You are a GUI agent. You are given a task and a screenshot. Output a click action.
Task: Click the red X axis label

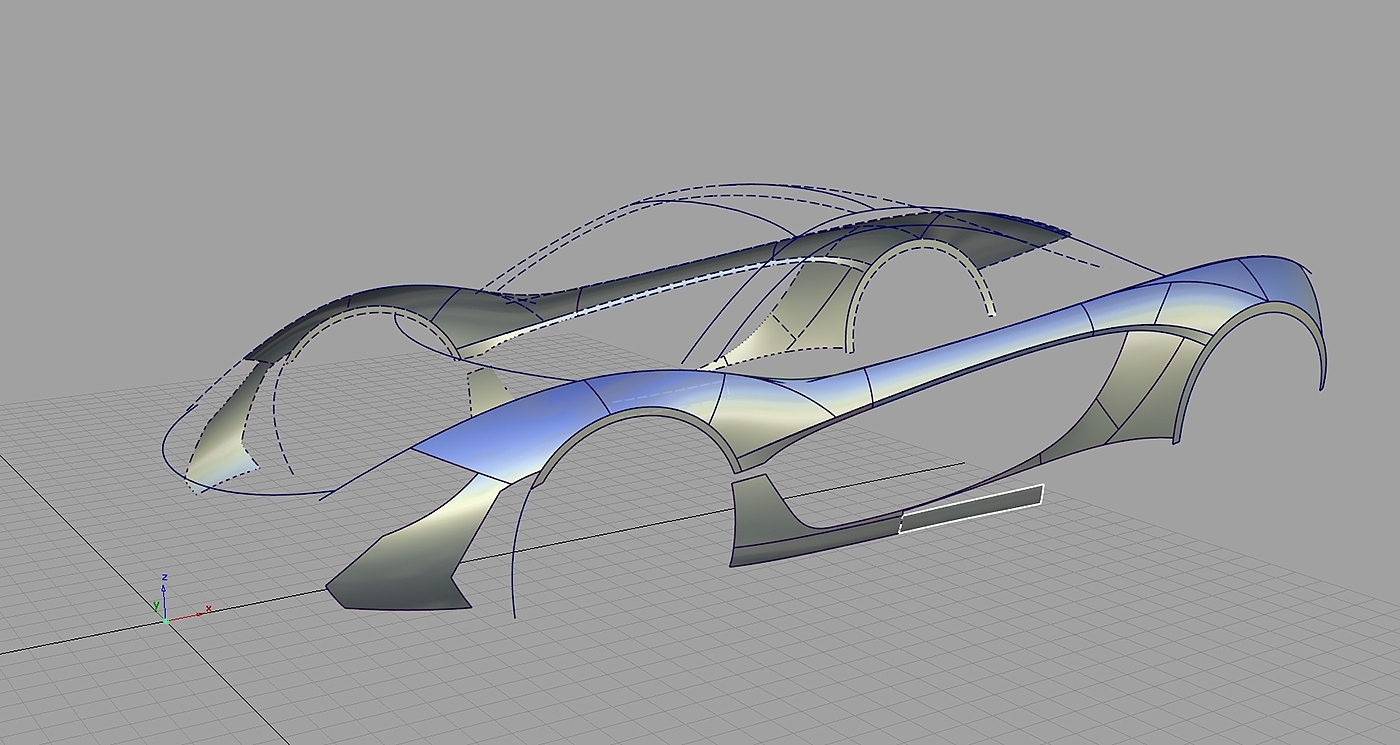point(208,608)
